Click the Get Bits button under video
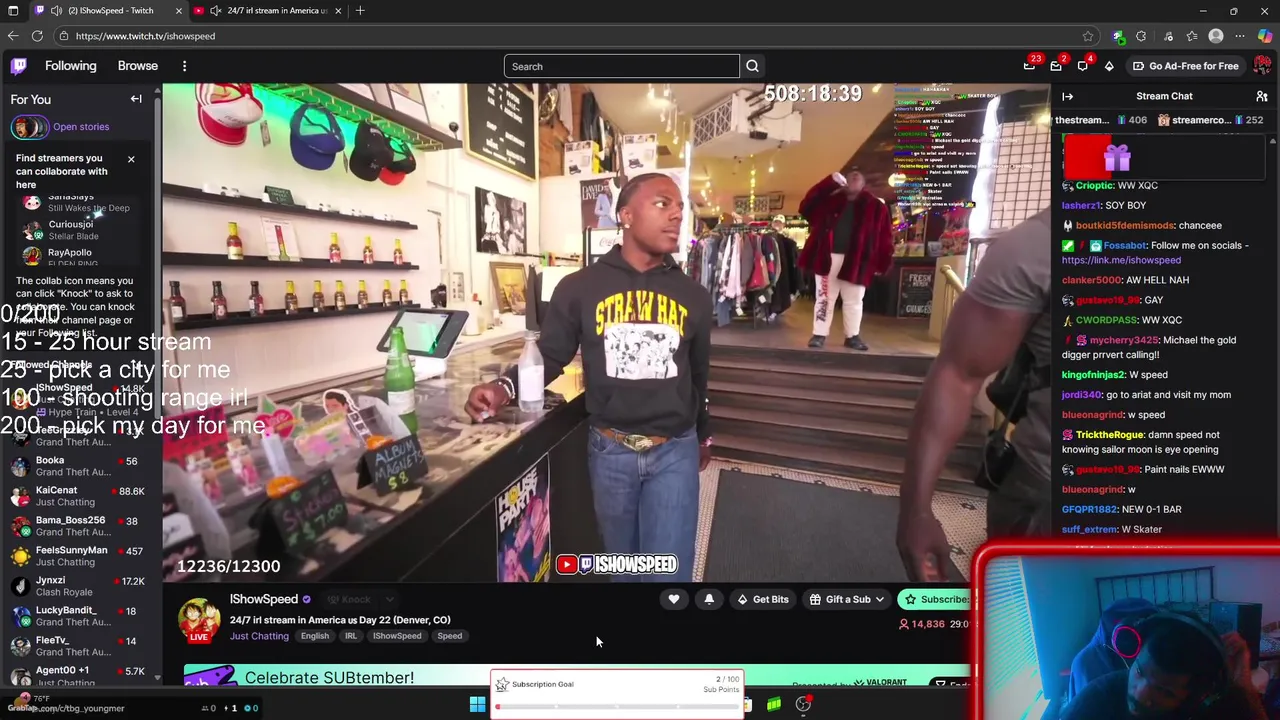 click(763, 599)
